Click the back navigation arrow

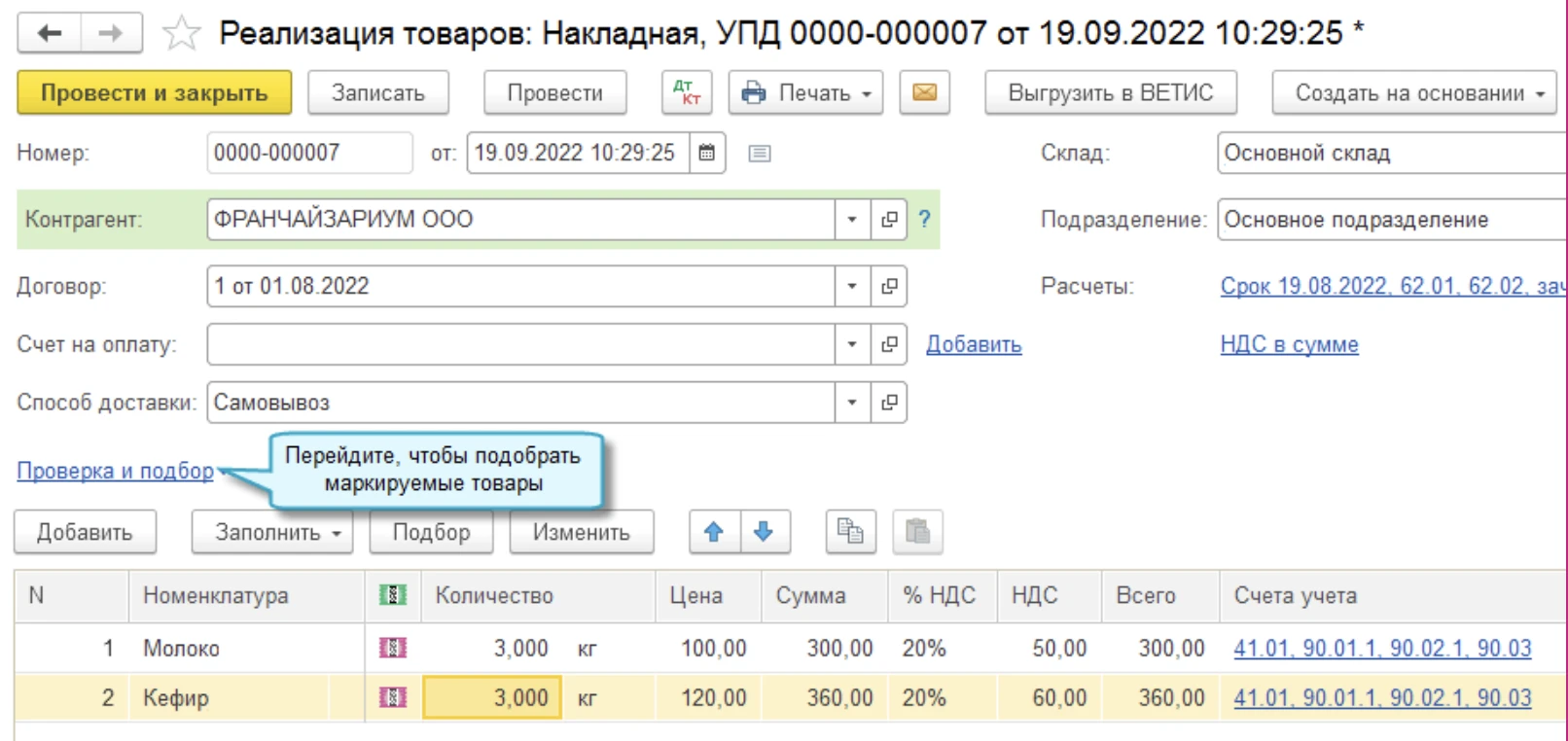[x=50, y=34]
